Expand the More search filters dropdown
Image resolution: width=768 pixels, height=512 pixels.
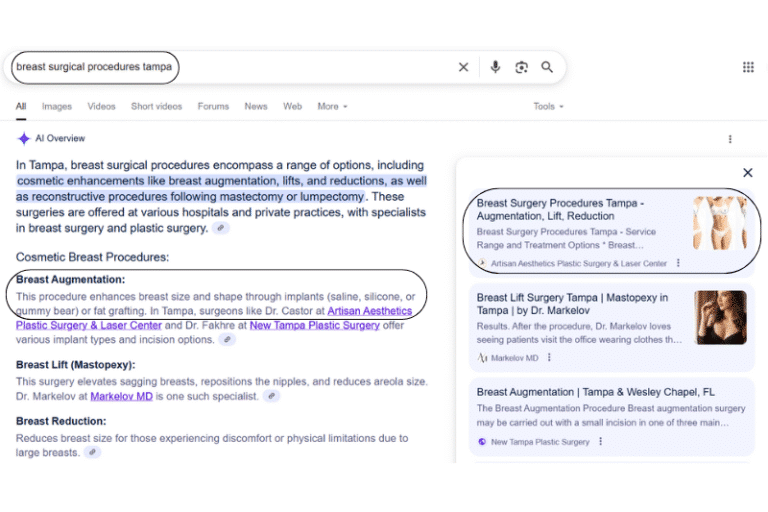pyautogui.click(x=332, y=106)
